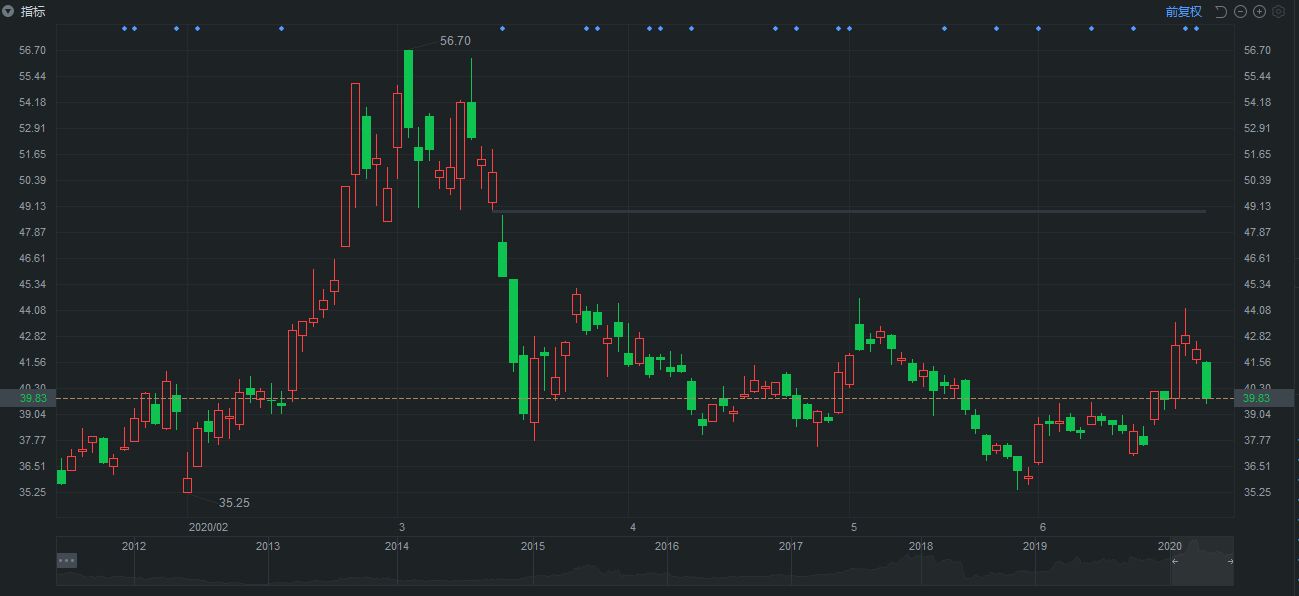
Task: Click the ellipsis button on the overview timeline
Action: (x=67, y=560)
